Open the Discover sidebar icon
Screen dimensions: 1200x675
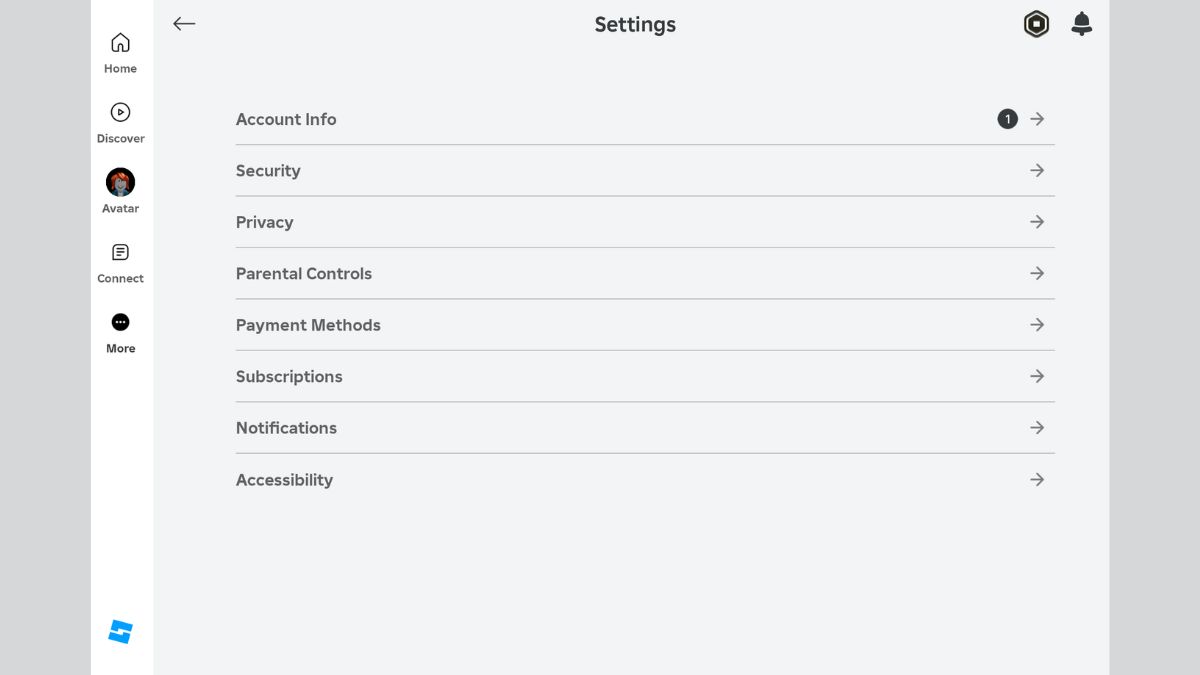click(x=120, y=123)
